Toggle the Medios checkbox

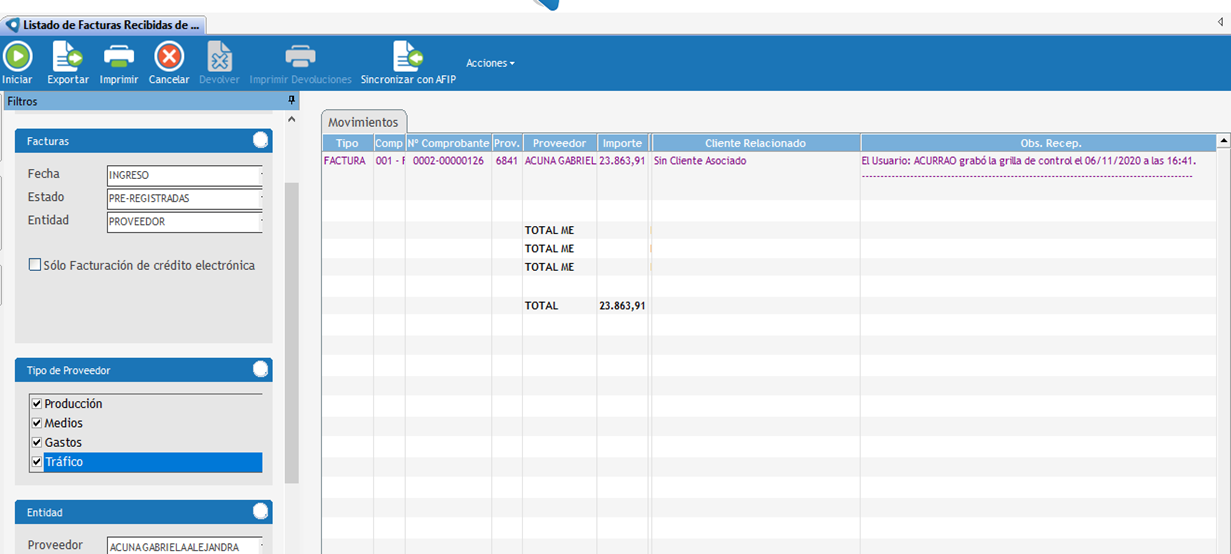(x=37, y=423)
